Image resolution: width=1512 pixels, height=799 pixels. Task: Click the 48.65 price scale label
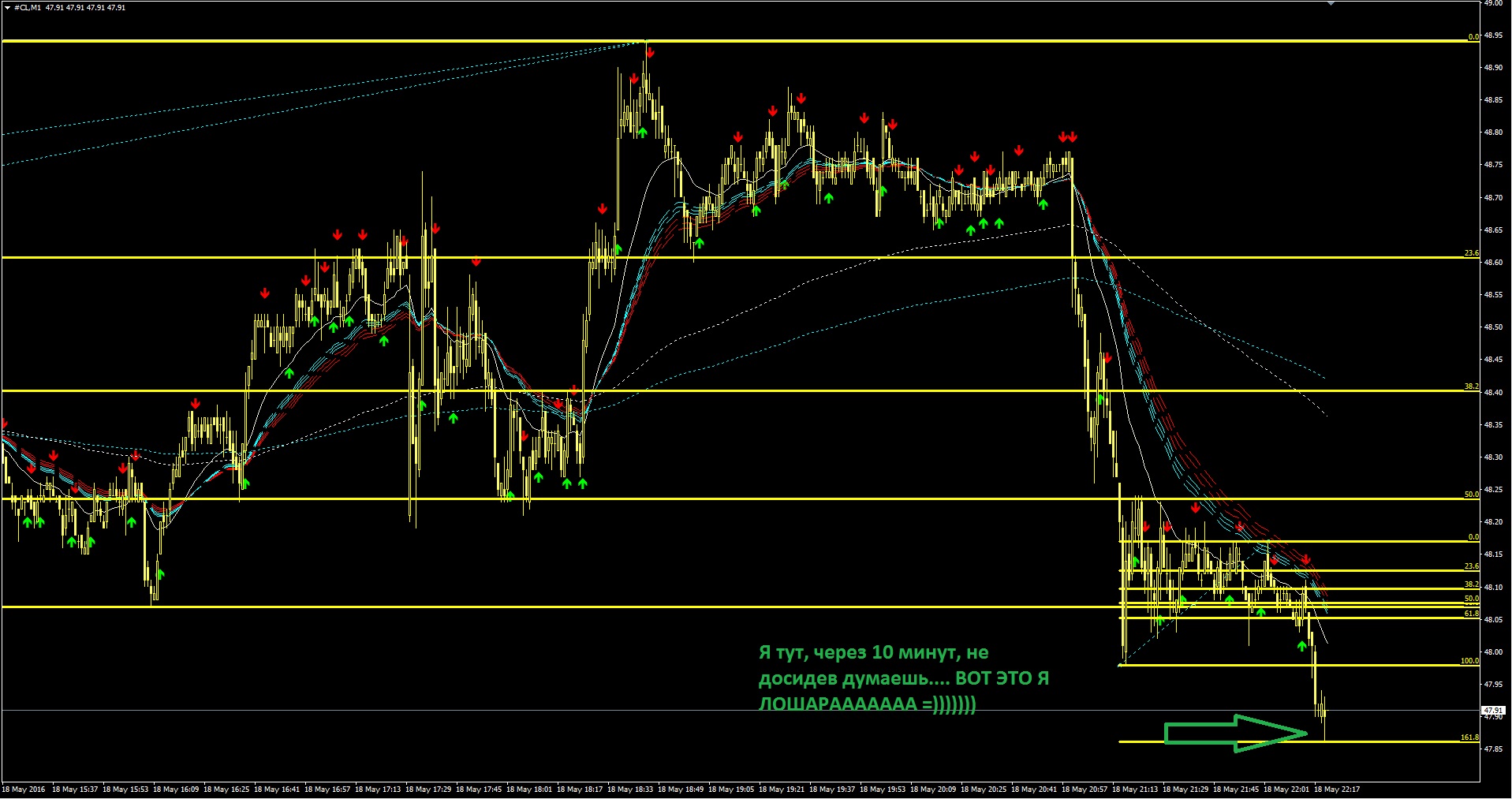point(1493,230)
